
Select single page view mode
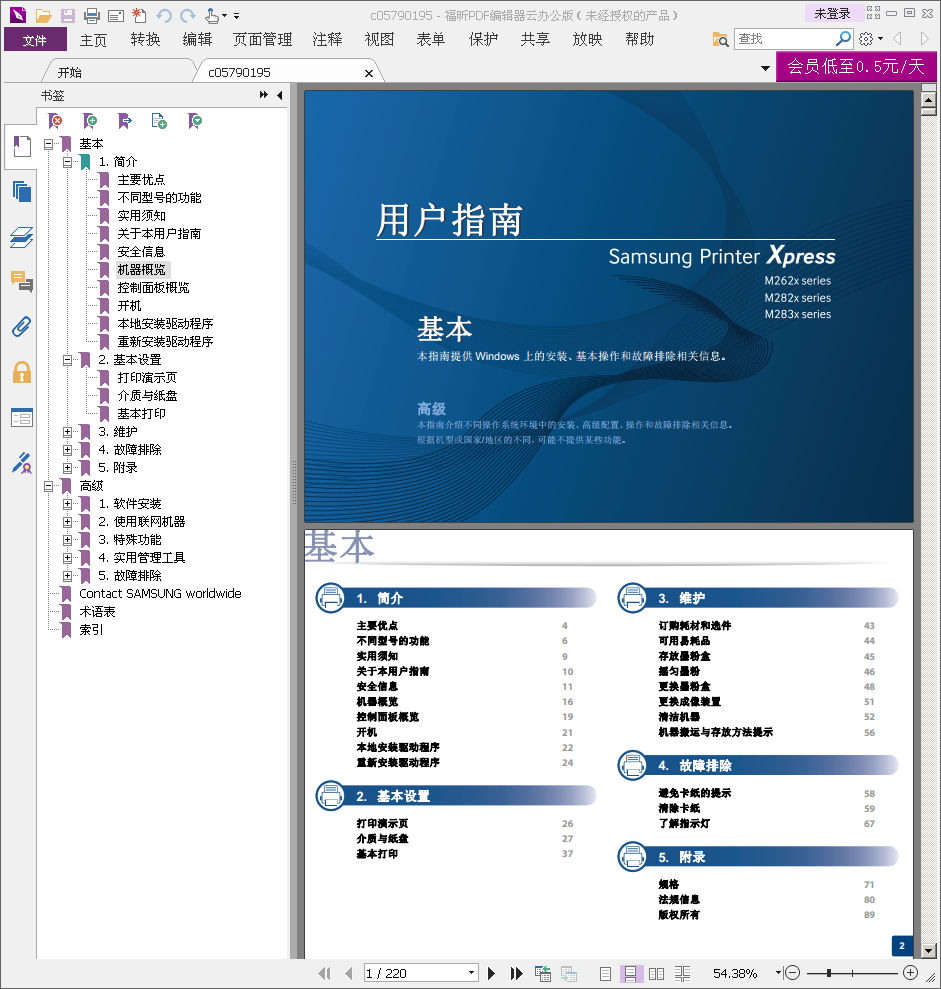click(605, 974)
